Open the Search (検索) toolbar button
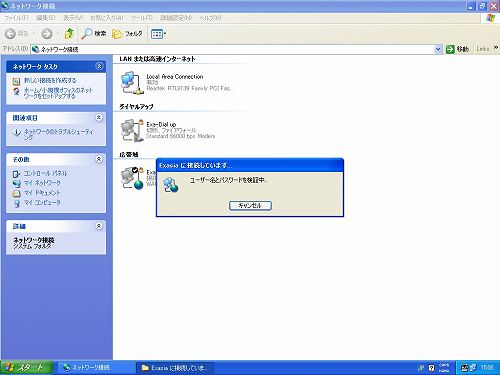Image resolution: width=500 pixels, height=375 pixels. 94,33
